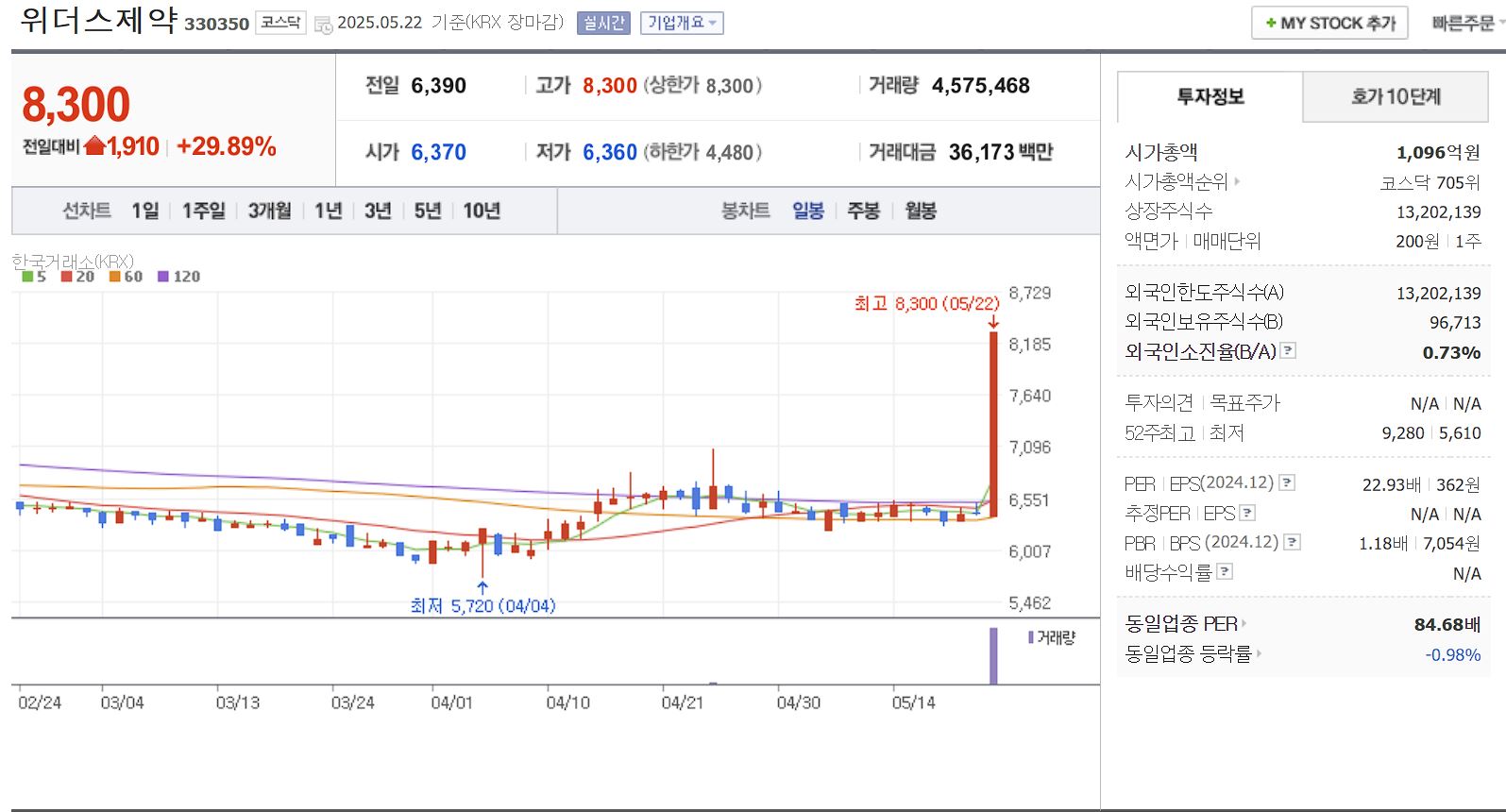Screen dimensions: 1506x812
Task: Click the stock code 330350
Action: click(216, 25)
